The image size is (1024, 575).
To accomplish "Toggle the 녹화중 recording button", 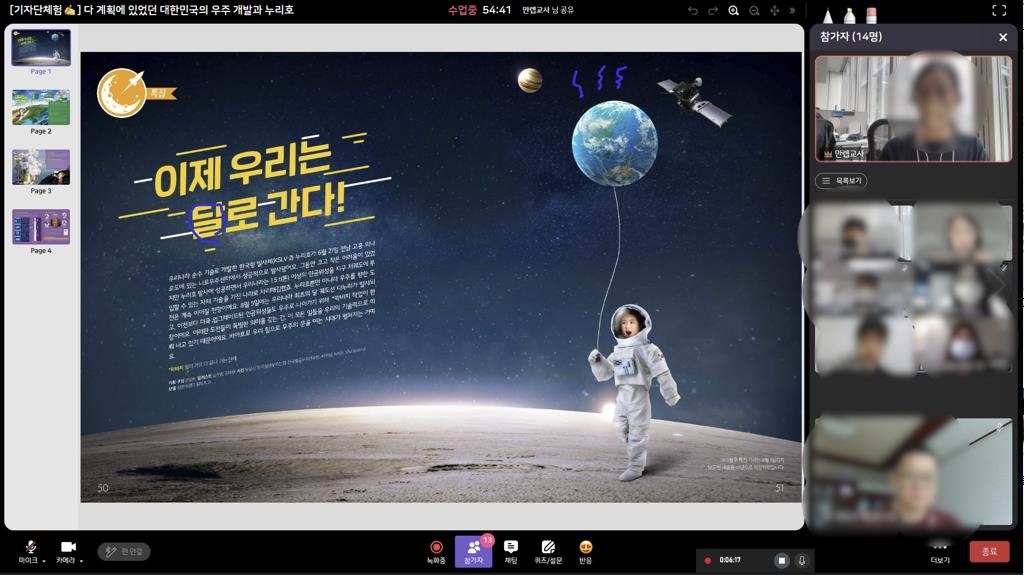I will 436,550.
